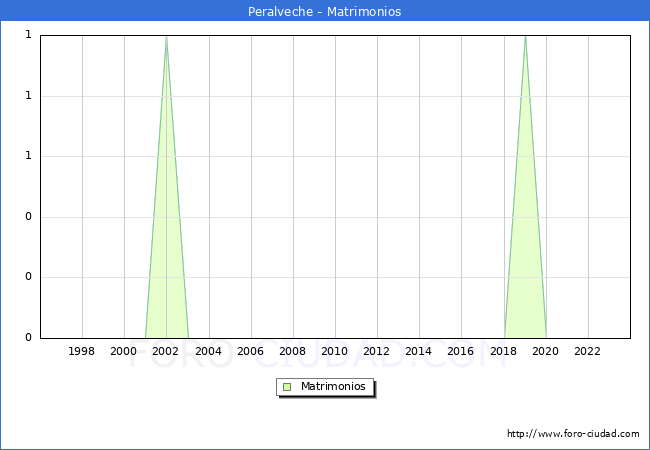Viewport: 650px width, 450px height.
Task: Select the 2016 x-axis label
Action: coord(460,351)
